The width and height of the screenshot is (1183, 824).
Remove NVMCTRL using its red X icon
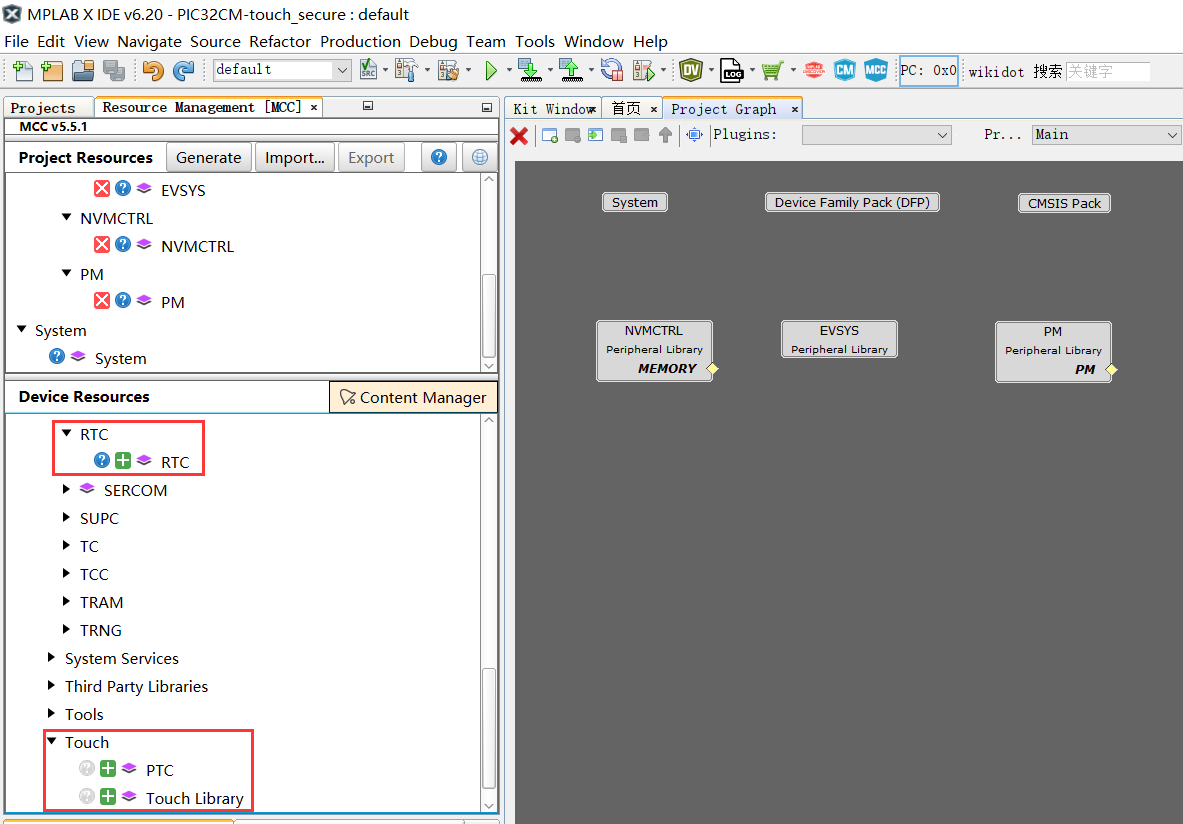[102, 244]
